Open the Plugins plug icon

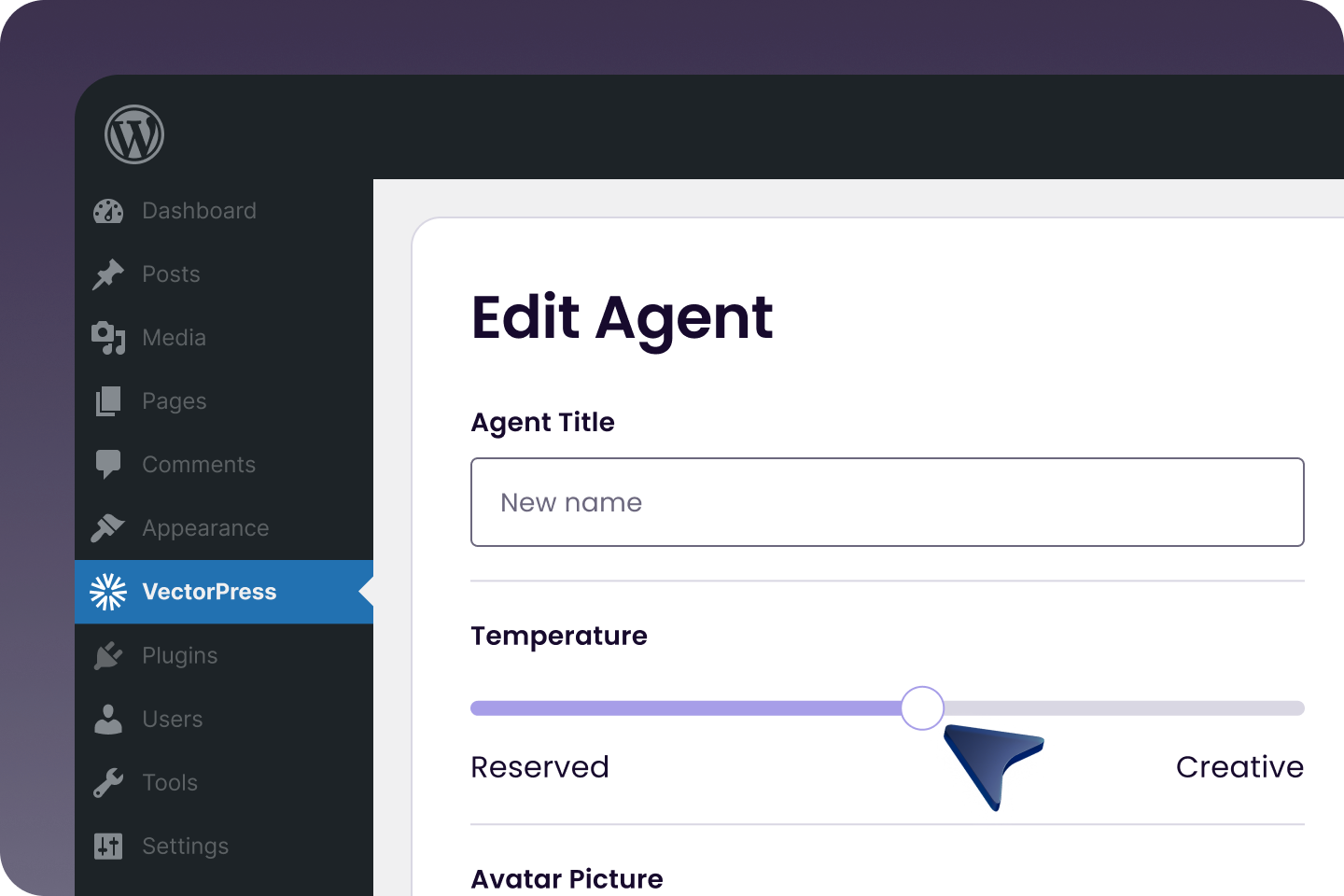coord(108,655)
